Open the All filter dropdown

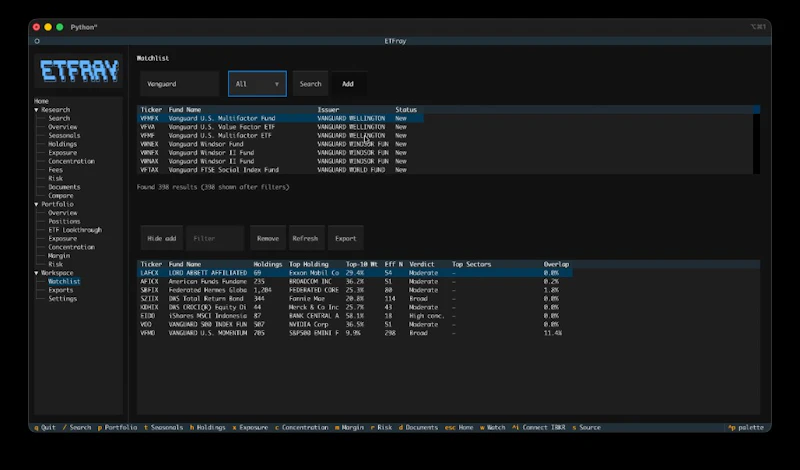pyautogui.click(x=257, y=84)
